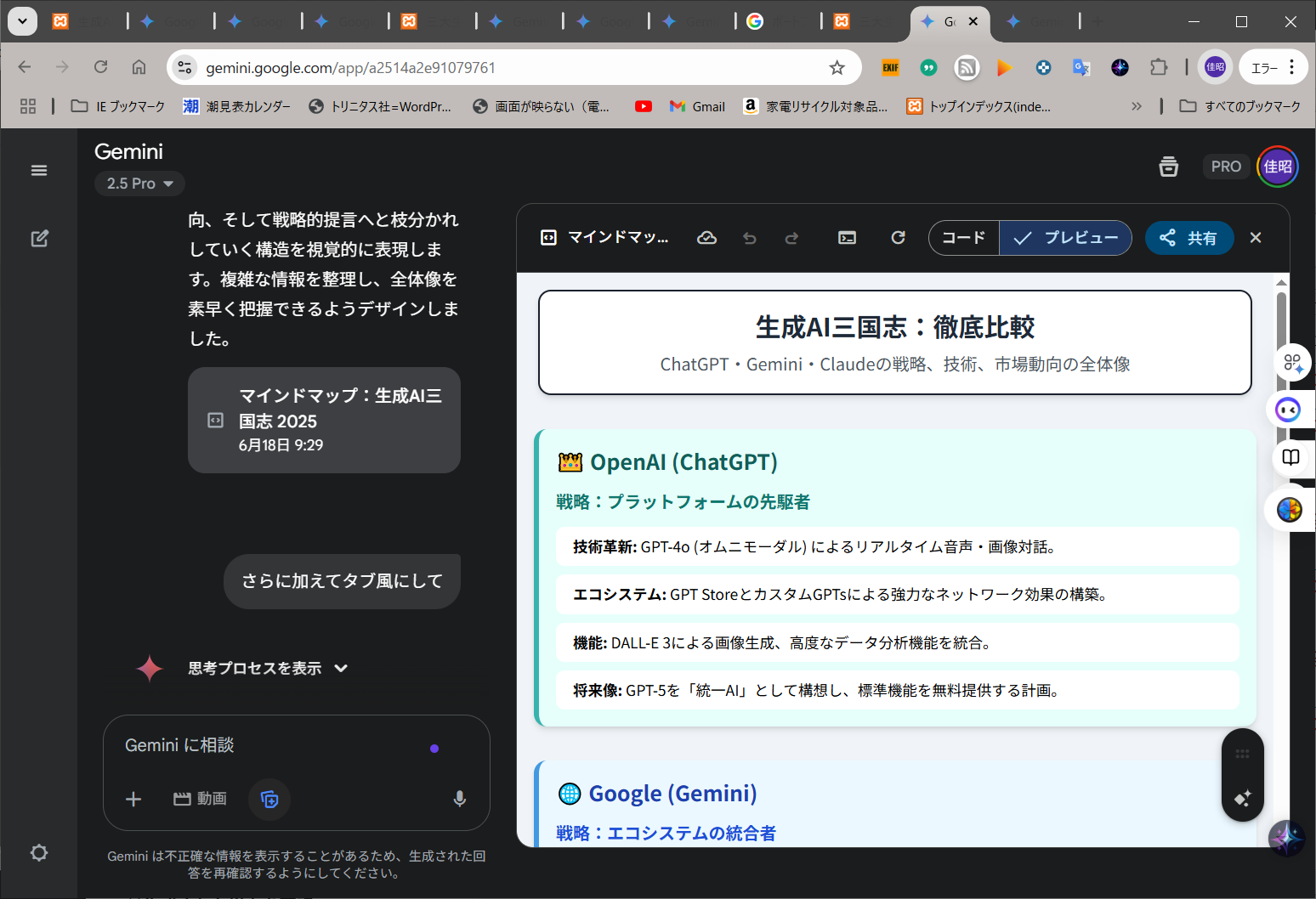
Task: Click the address bar URL field
Action: click(x=510, y=68)
